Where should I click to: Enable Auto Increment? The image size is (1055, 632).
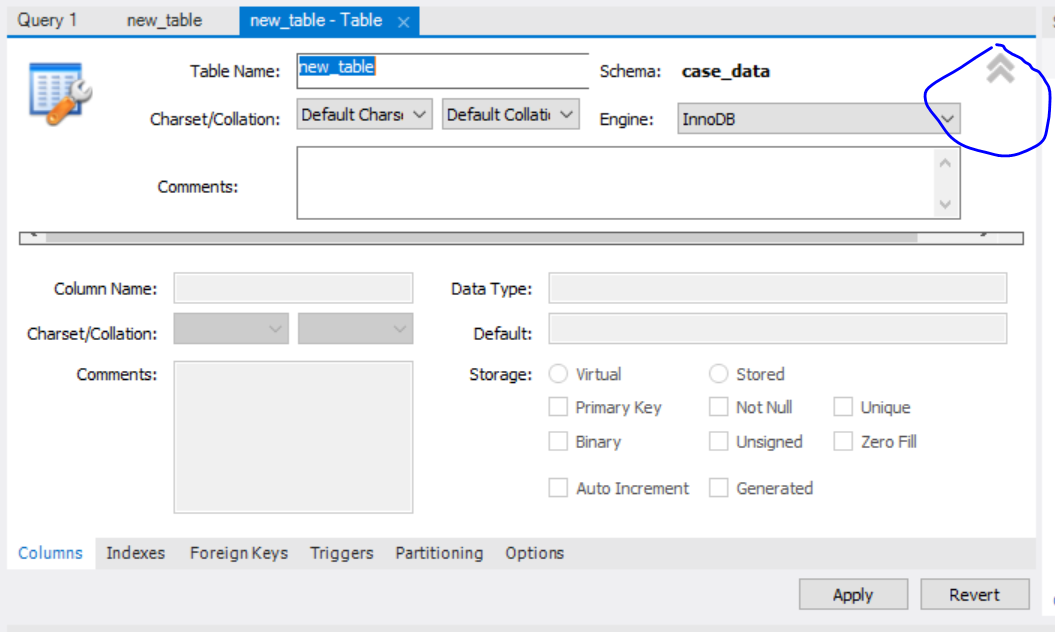(x=558, y=488)
